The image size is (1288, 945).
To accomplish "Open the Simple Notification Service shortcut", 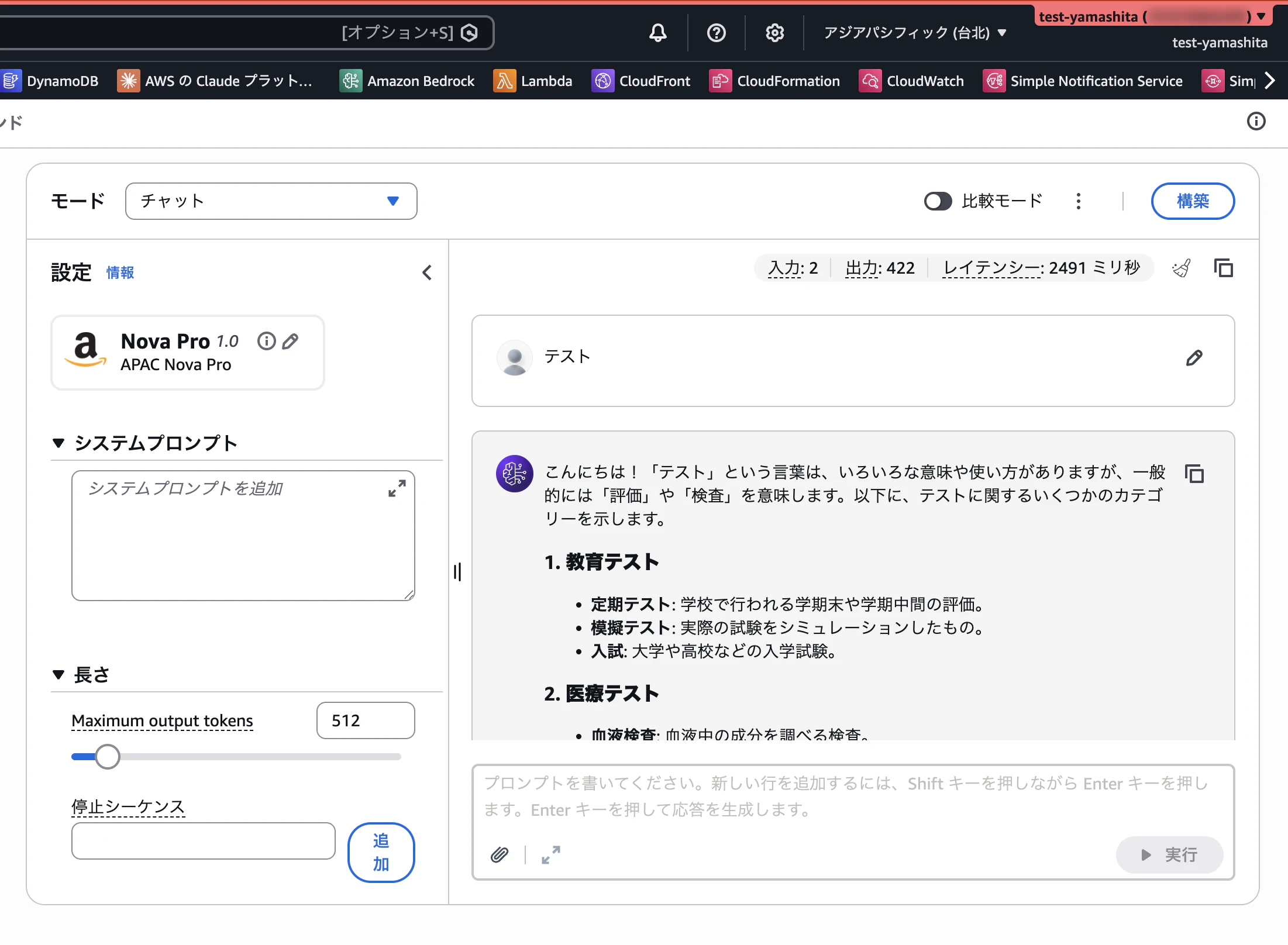I will tap(1083, 81).
